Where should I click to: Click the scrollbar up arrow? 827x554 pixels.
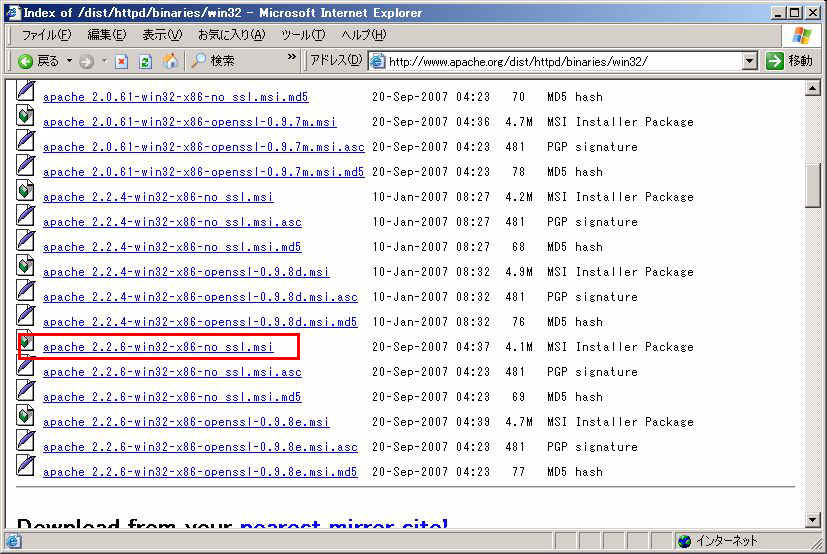(813, 88)
